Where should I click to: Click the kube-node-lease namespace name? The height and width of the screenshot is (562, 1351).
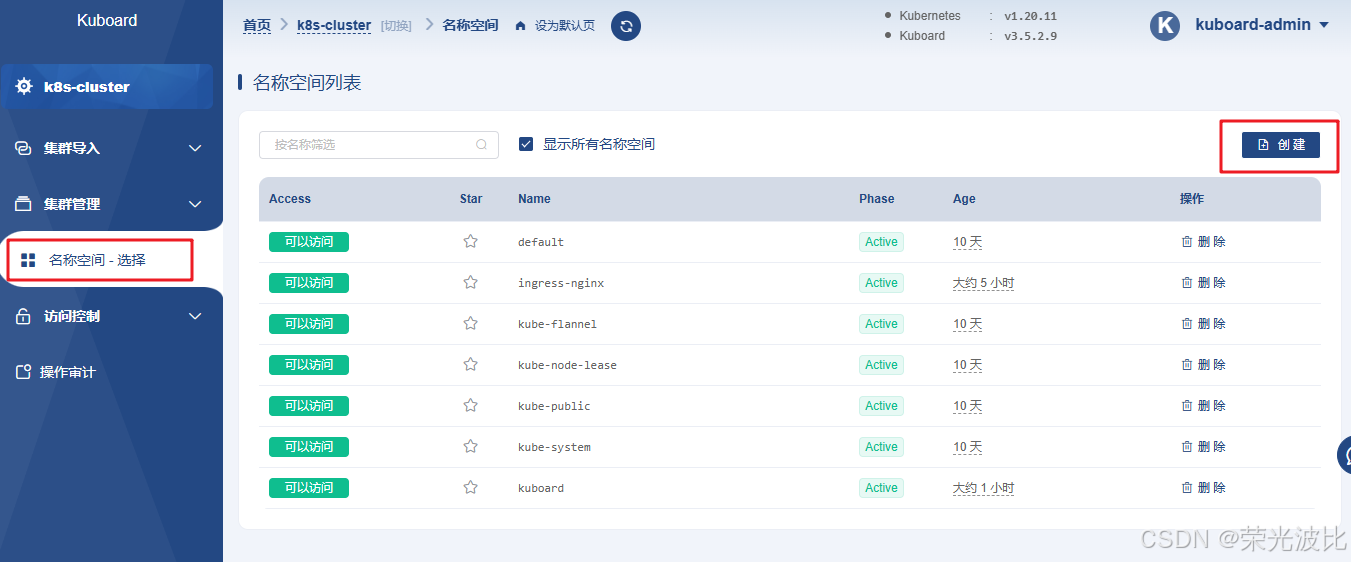click(567, 365)
